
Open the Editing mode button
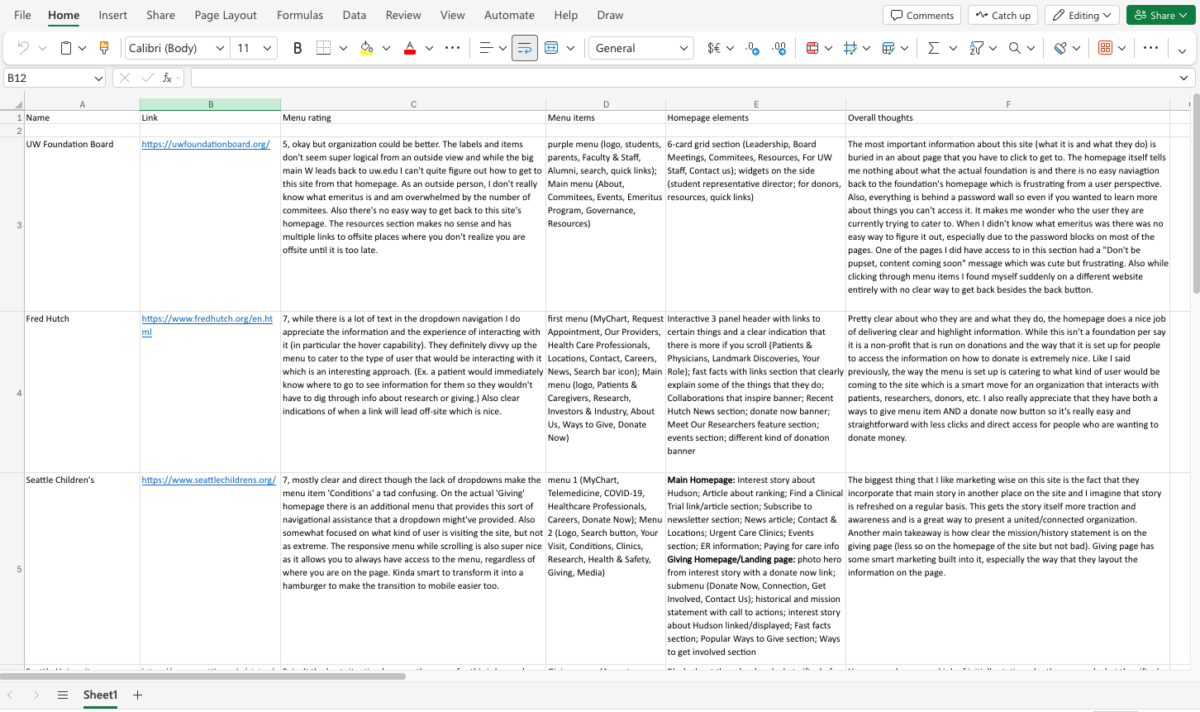[x=1082, y=15]
